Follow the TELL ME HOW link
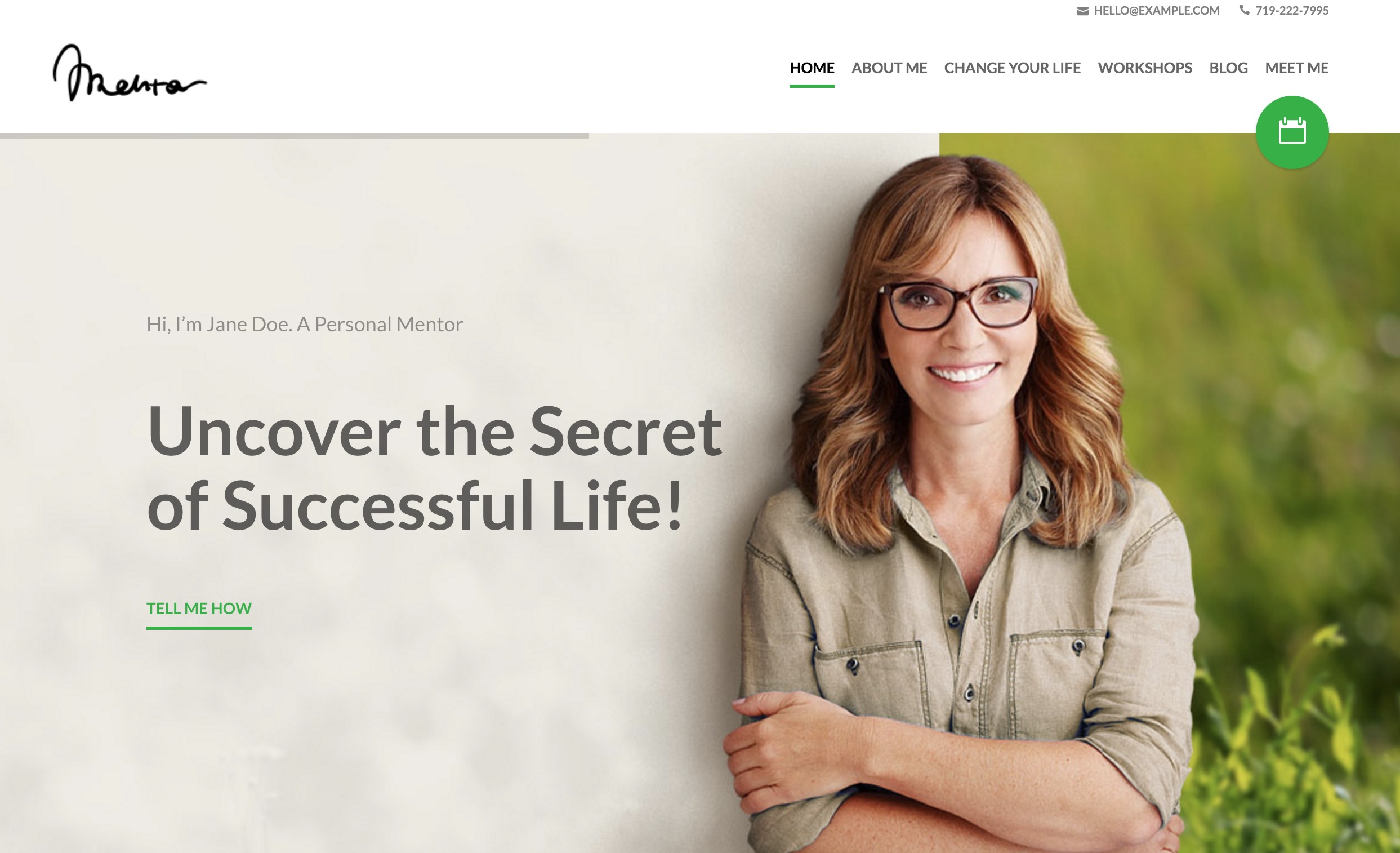 199,608
